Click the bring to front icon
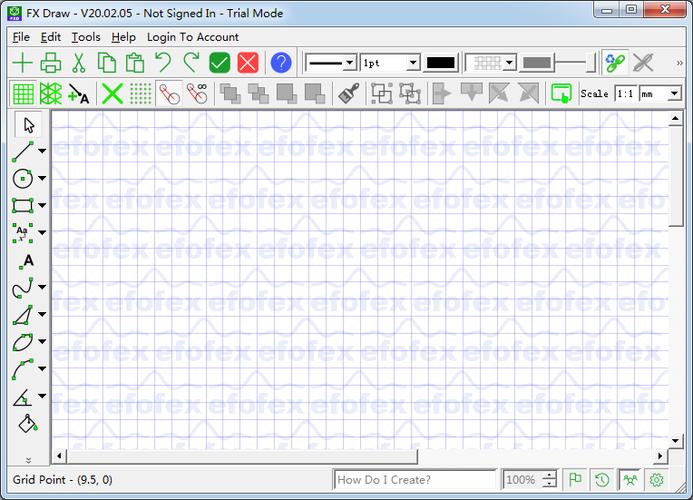Image resolution: width=693 pixels, height=500 pixels. coord(230,94)
